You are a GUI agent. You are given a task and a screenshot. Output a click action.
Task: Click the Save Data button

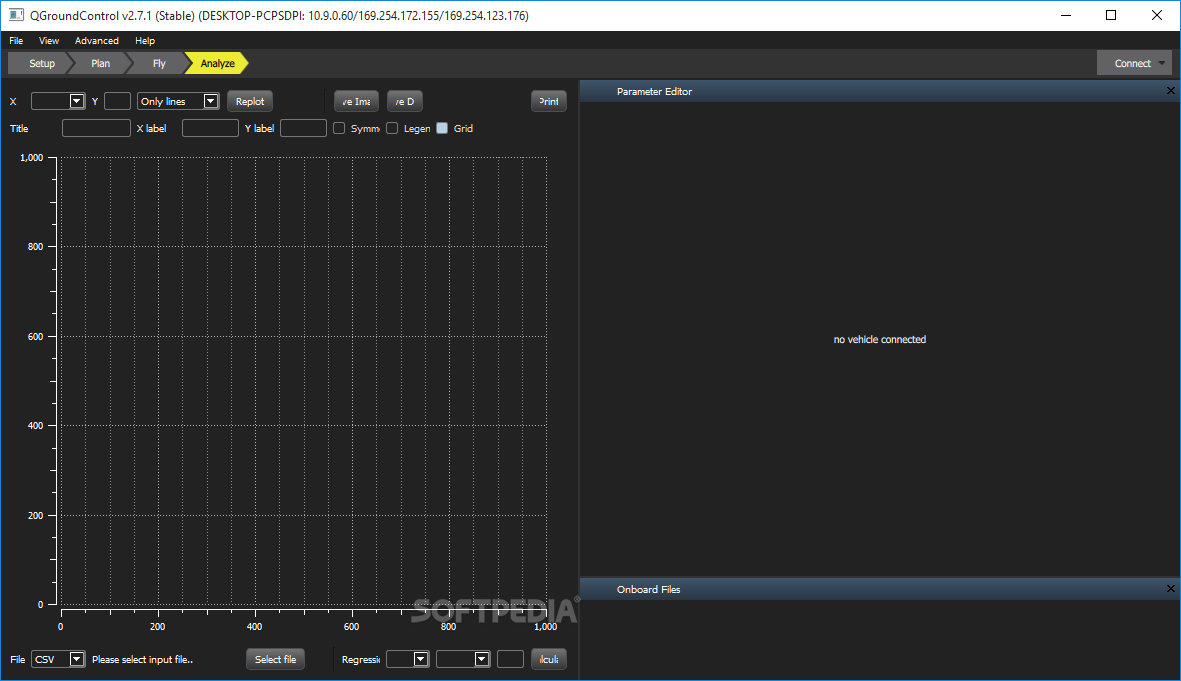click(405, 101)
